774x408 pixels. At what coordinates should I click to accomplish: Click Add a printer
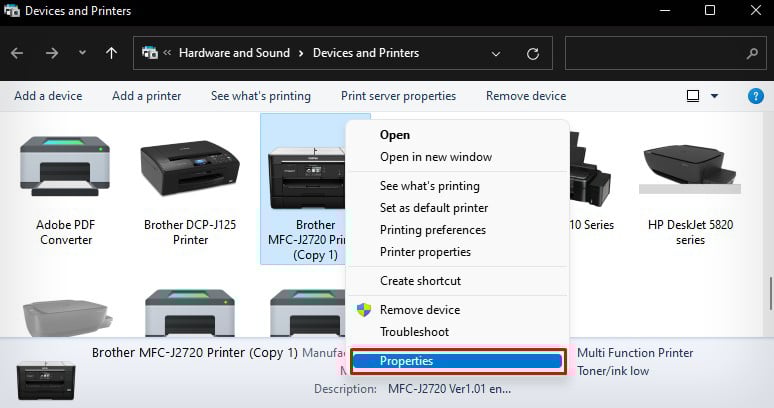click(147, 96)
